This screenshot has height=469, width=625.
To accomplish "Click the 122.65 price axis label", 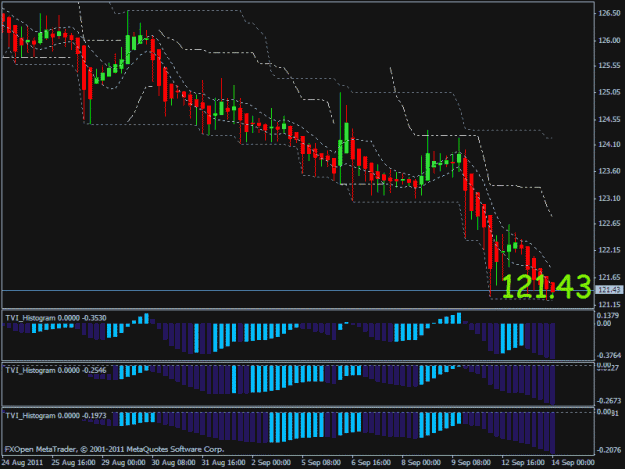I will tap(609, 223).
